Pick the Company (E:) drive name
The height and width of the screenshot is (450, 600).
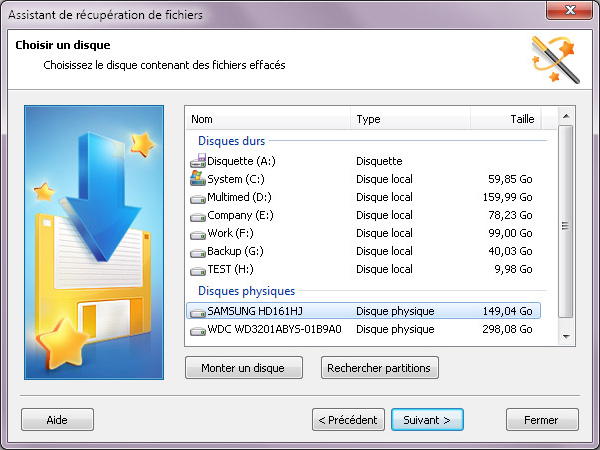pos(240,215)
